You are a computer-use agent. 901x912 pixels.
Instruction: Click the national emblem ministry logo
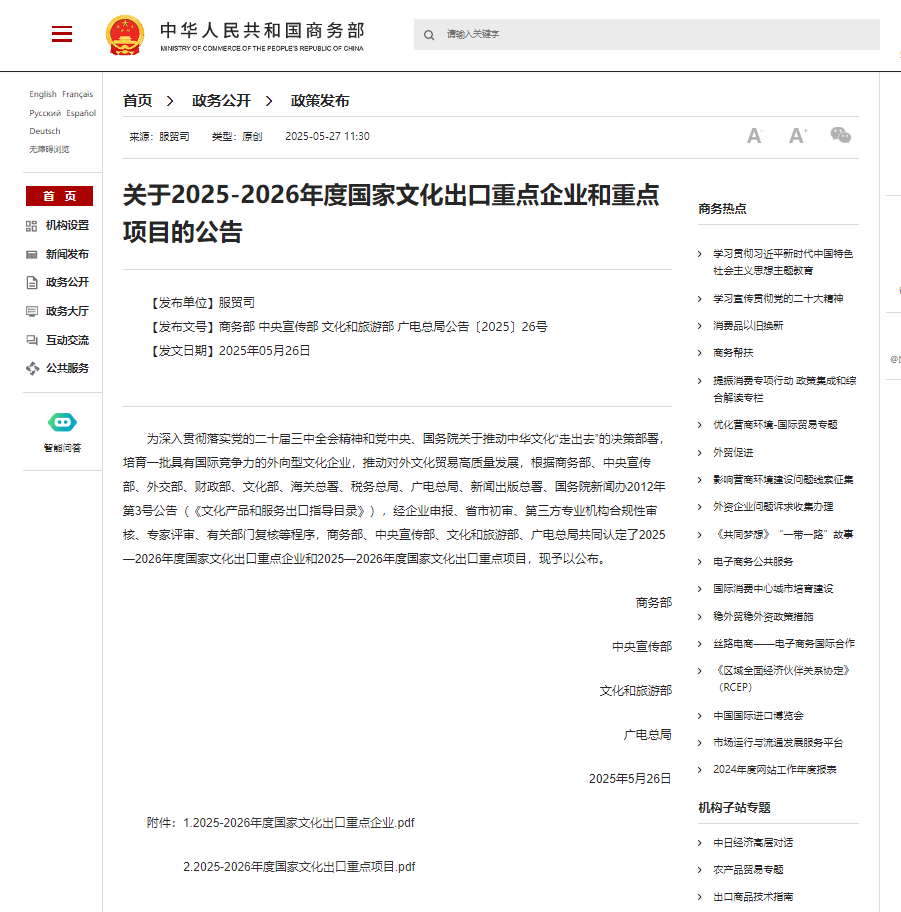[x=125, y=33]
